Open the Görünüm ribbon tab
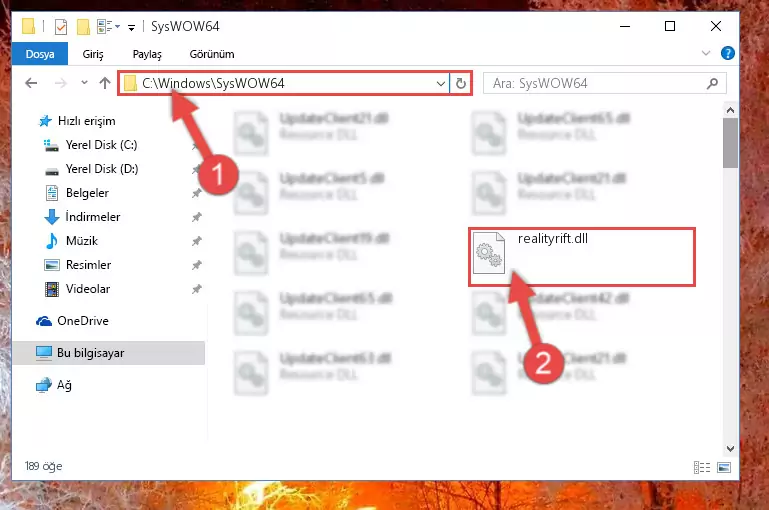This screenshot has width=769, height=510. coord(212,54)
